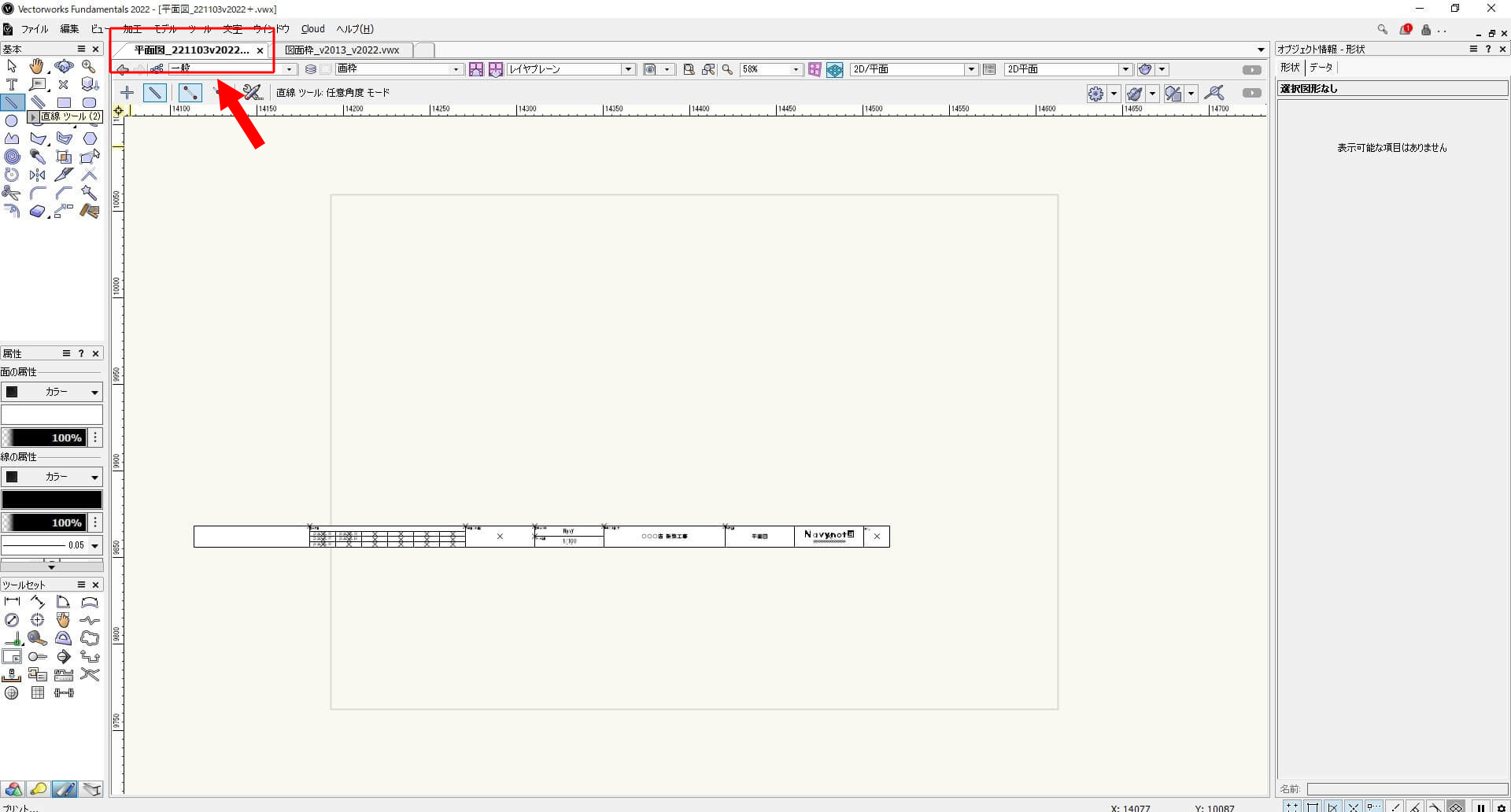Screen dimensions: 1511x812
Task: Select the Pan hand tool
Action: click(x=37, y=66)
